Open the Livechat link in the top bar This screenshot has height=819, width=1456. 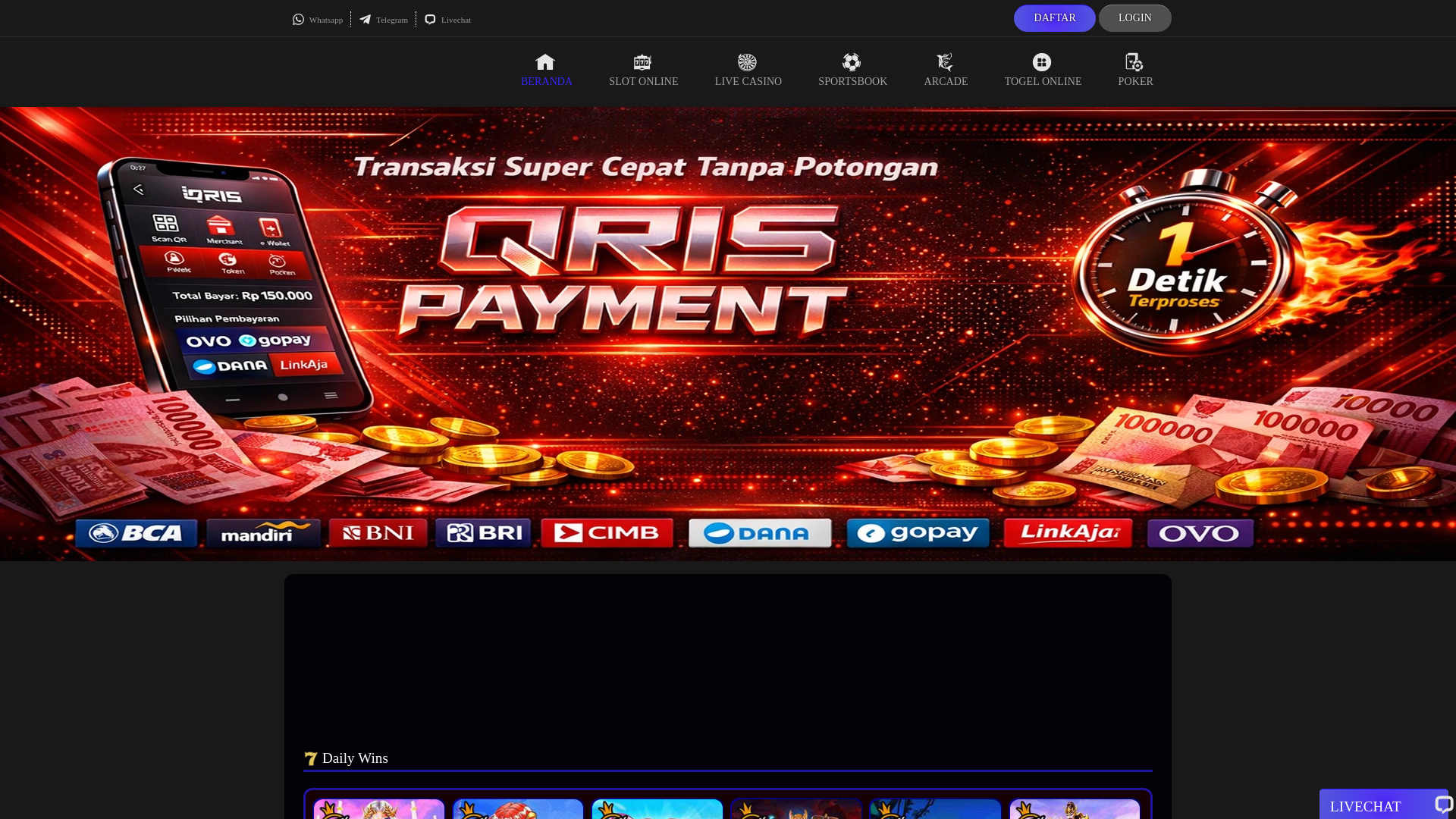[x=448, y=20]
